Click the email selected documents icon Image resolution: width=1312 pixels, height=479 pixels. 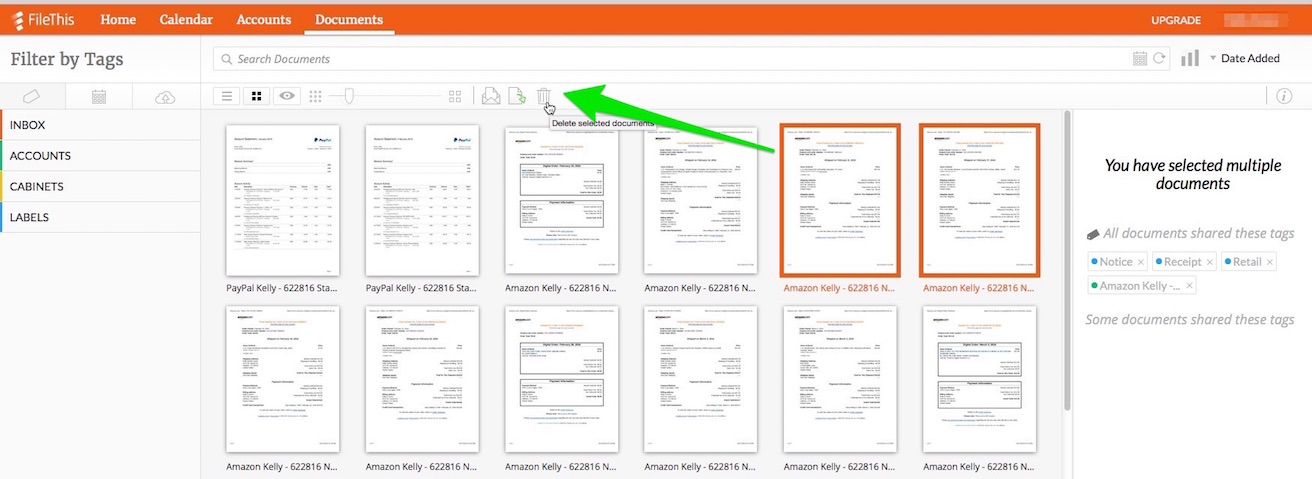point(491,96)
